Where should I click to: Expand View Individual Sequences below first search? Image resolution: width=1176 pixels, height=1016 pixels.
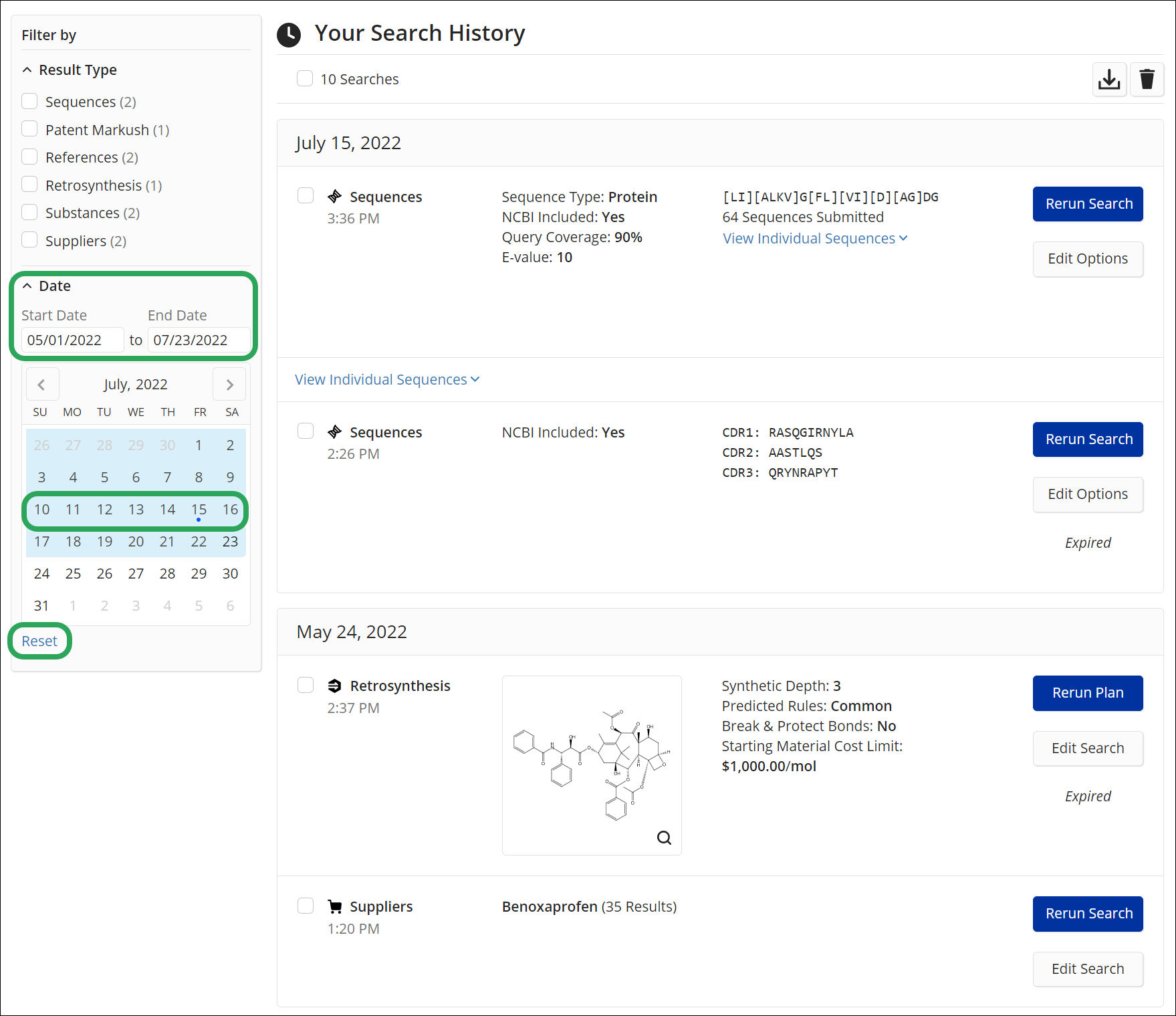387,380
